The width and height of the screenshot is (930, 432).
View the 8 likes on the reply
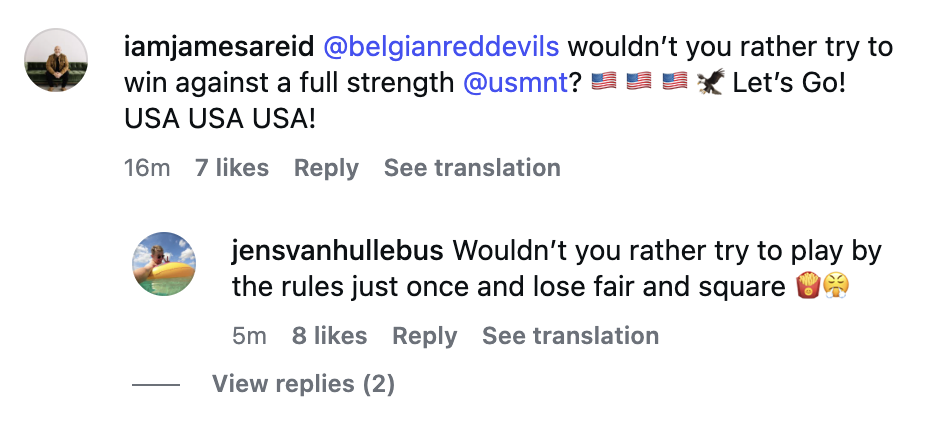(330, 336)
